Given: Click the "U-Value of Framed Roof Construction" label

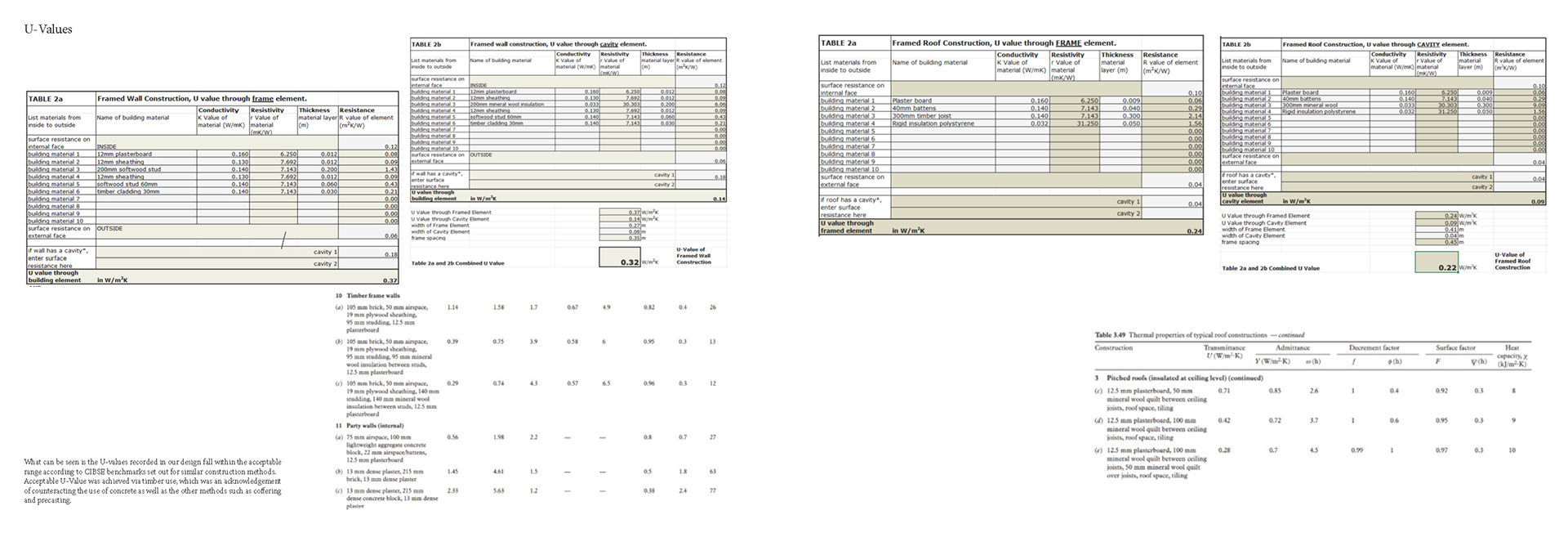Looking at the screenshot, I should [1512, 261].
